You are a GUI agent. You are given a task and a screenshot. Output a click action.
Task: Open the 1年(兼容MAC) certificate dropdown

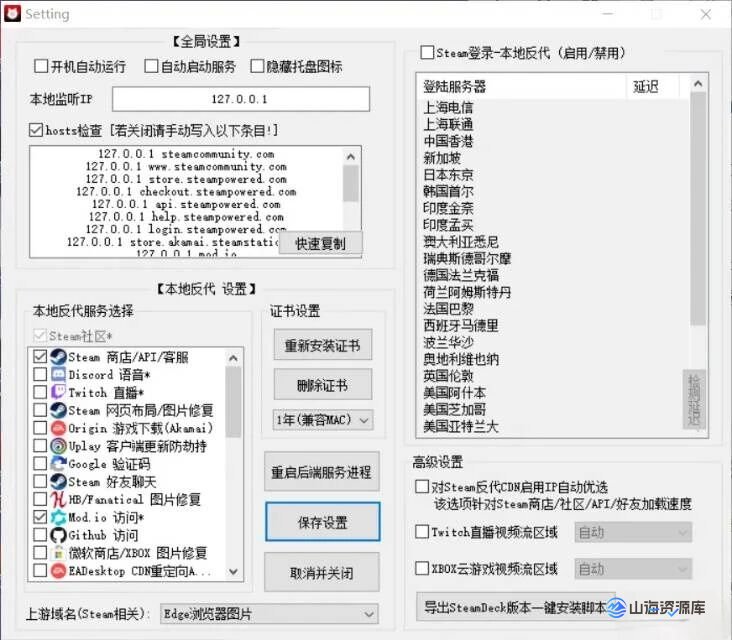[x=322, y=420]
